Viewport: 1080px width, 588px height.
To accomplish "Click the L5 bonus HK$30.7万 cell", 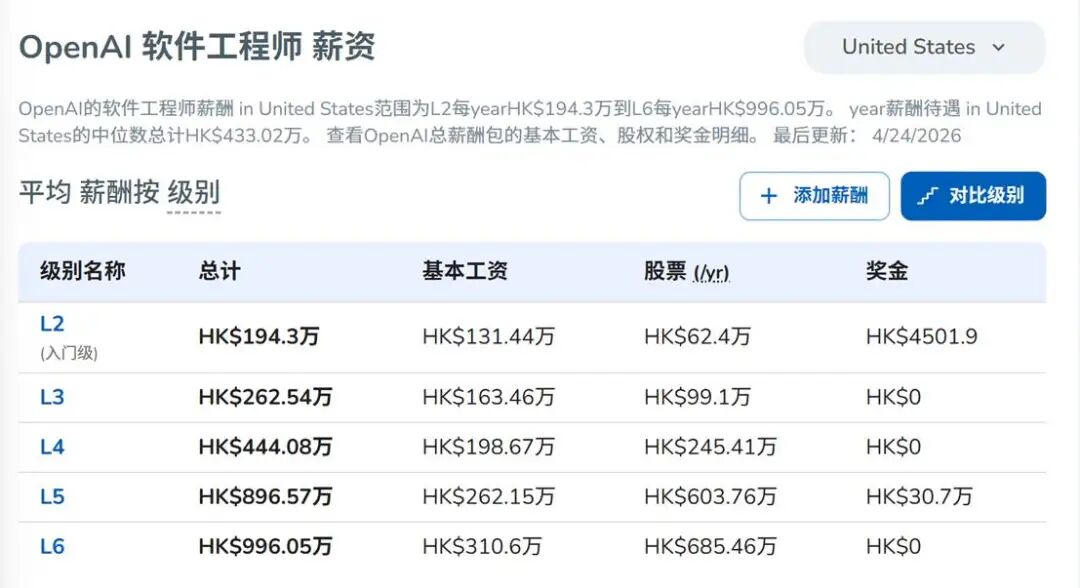I will pos(918,497).
